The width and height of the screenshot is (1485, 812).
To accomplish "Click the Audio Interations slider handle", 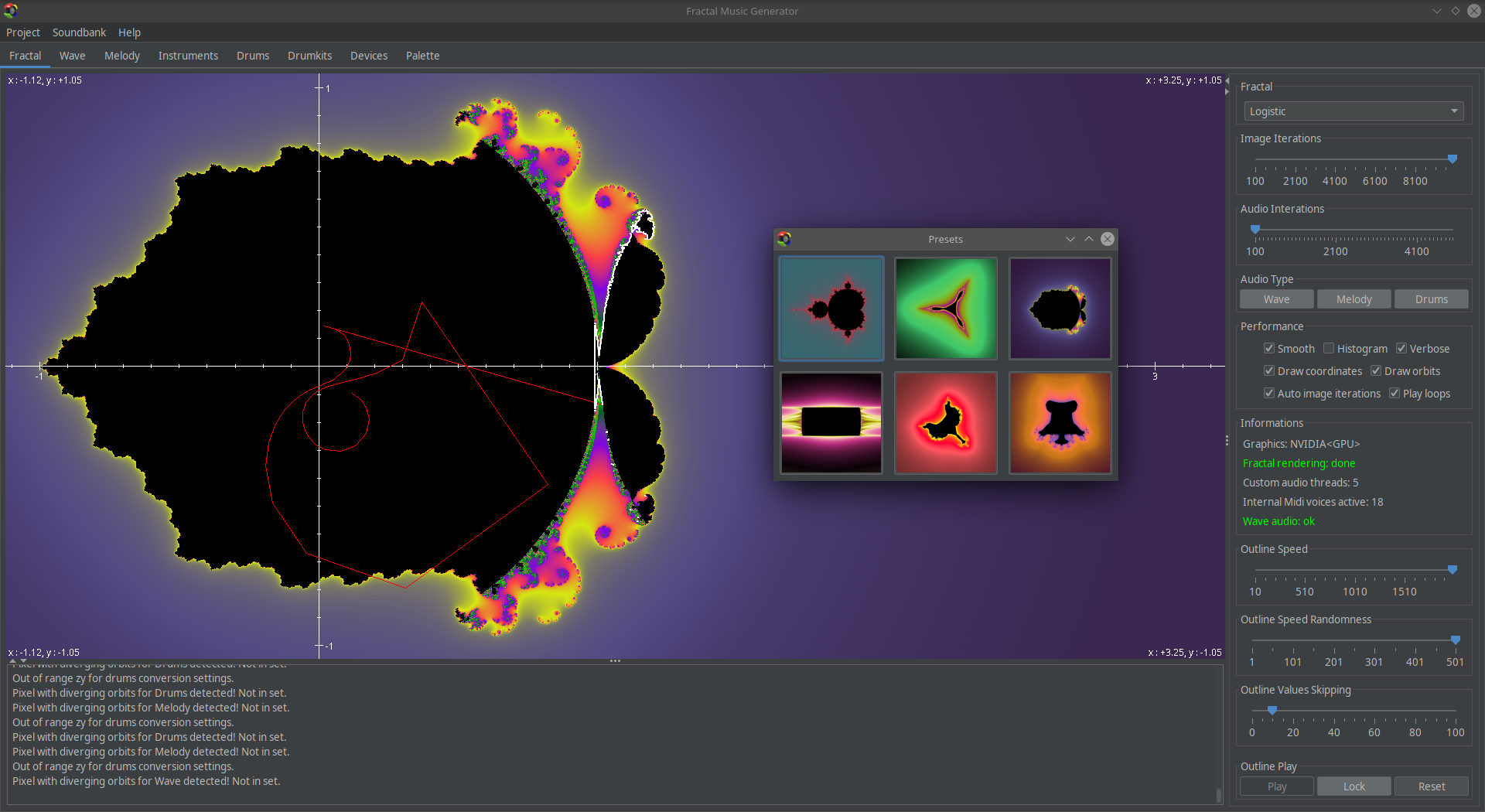I will tap(1255, 229).
